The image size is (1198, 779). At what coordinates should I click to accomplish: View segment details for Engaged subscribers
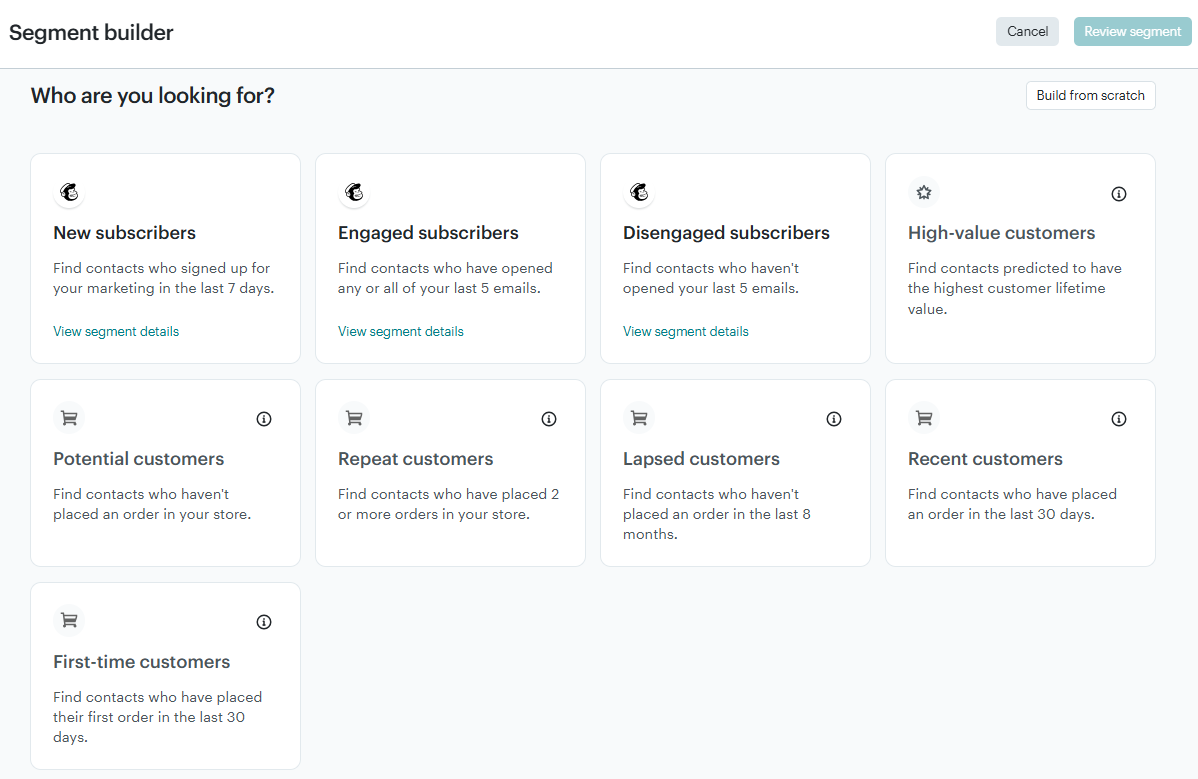[x=401, y=331]
